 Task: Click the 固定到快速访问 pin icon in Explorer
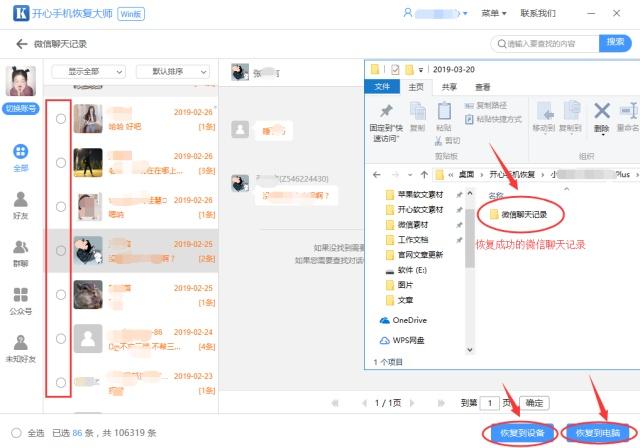[386, 111]
